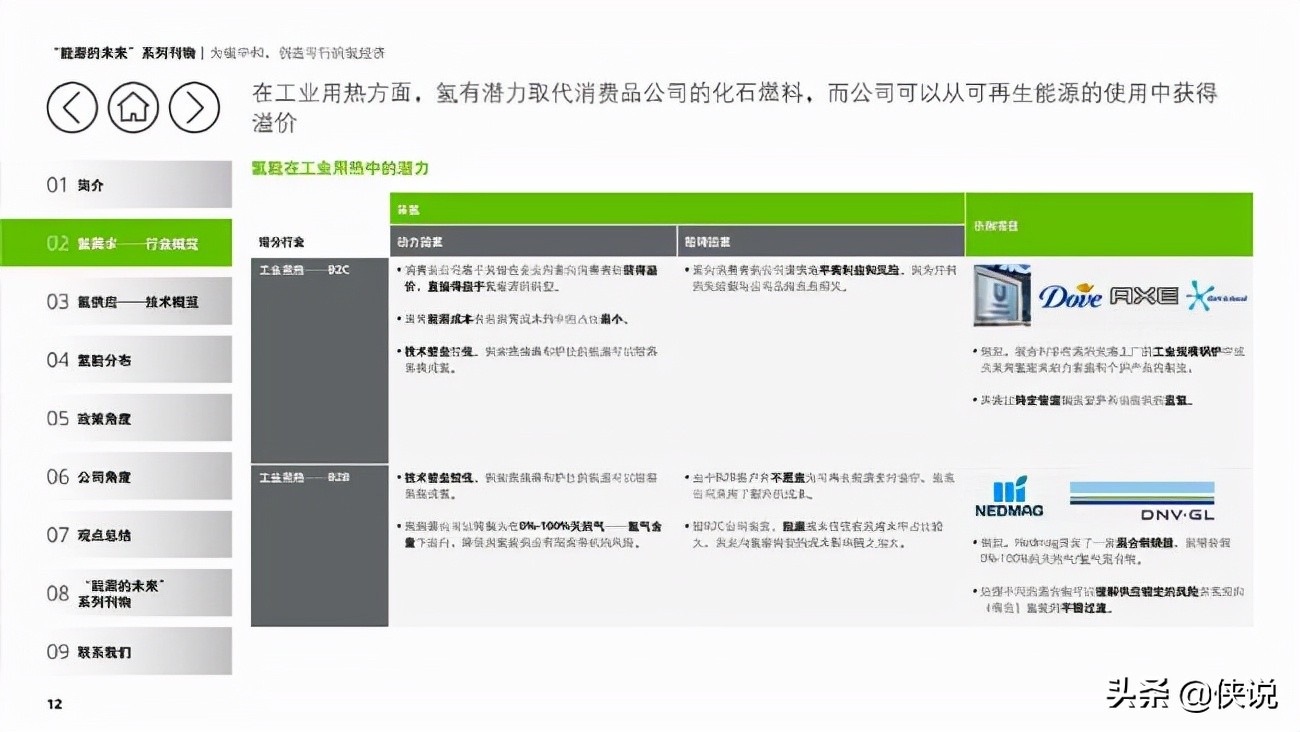This screenshot has height=732, width=1300.
Task: Click the slide headline about 工业用热
Action: [735, 109]
